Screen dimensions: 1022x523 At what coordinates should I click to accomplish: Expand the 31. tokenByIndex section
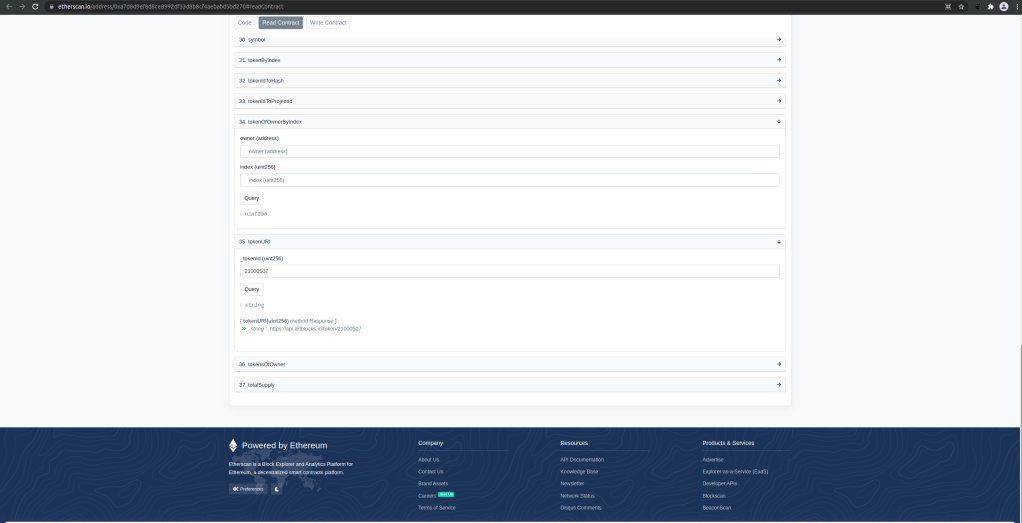(509, 60)
